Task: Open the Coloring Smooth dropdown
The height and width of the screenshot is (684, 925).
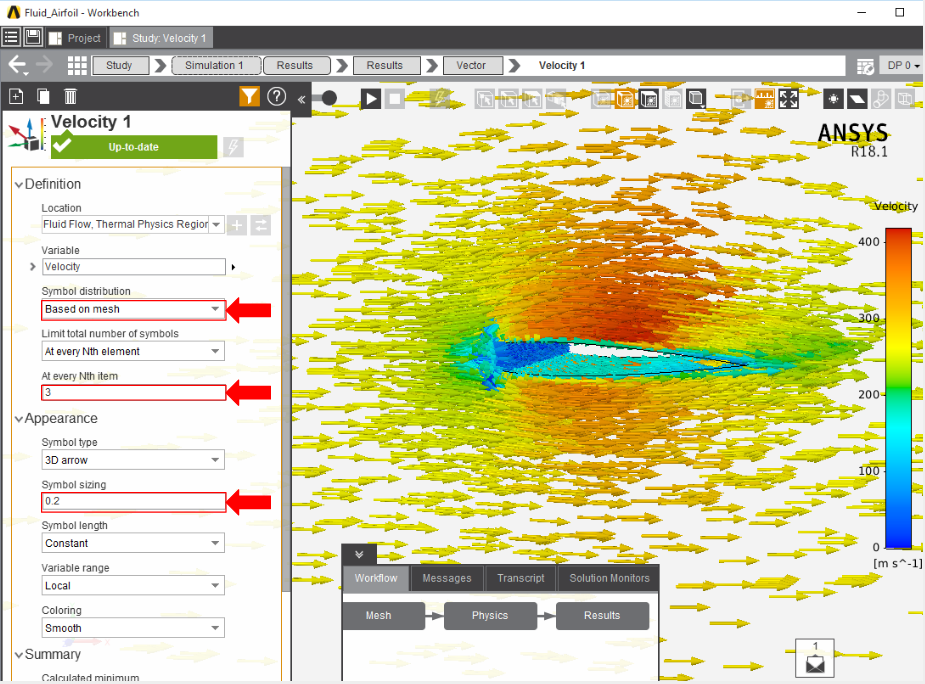Action: pos(133,629)
